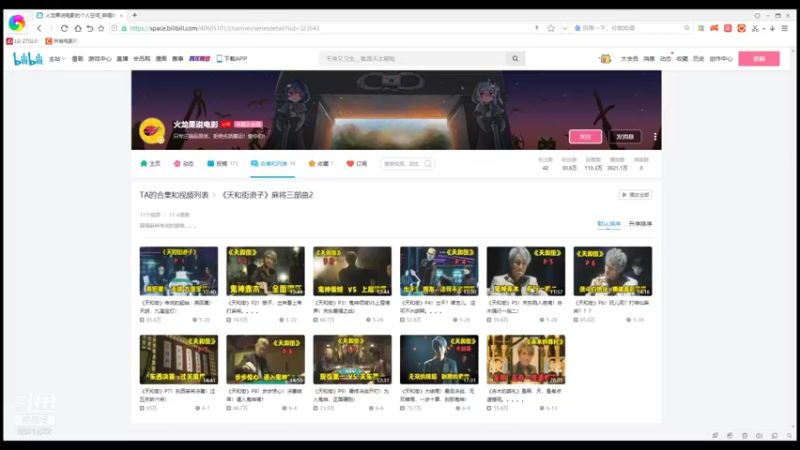
Task: Click 下载APP in the bilibili nav
Action: (232, 59)
